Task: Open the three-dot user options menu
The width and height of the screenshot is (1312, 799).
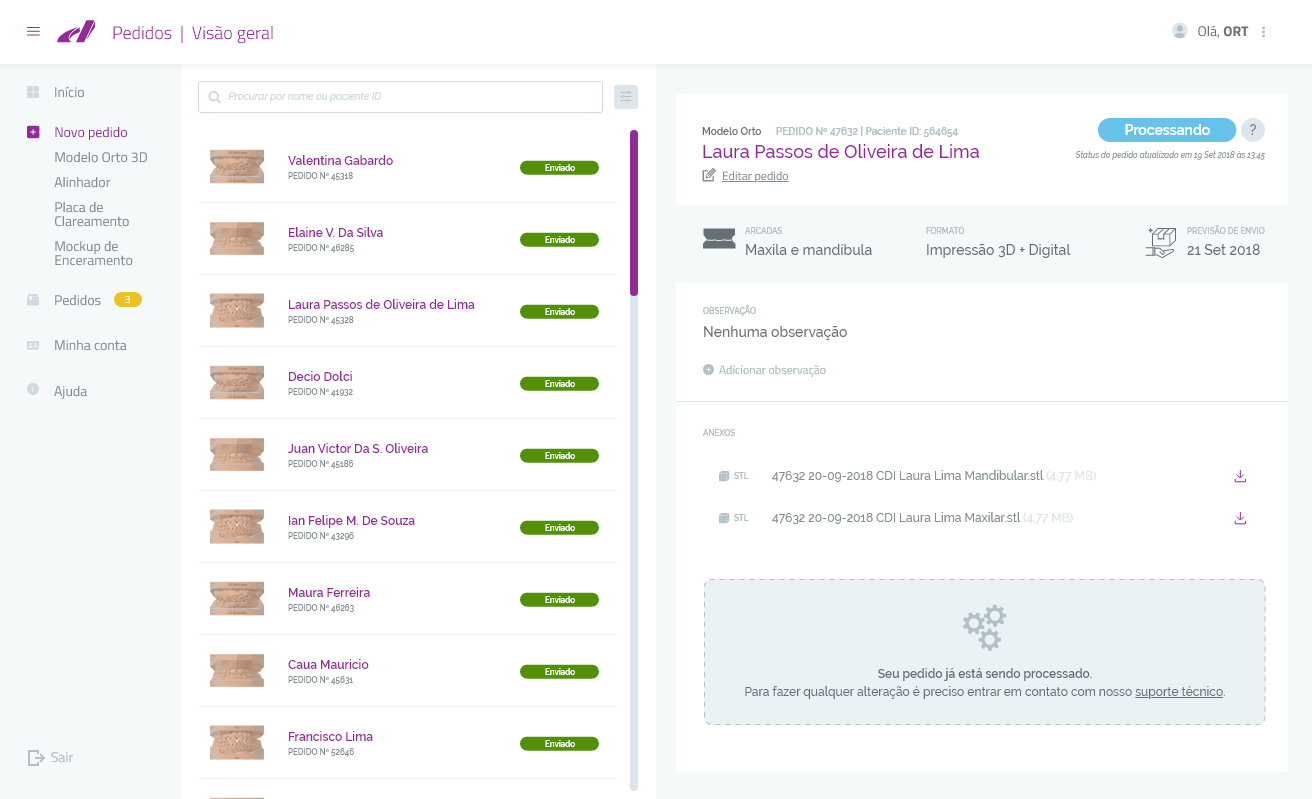Action: coord(1264,32)
